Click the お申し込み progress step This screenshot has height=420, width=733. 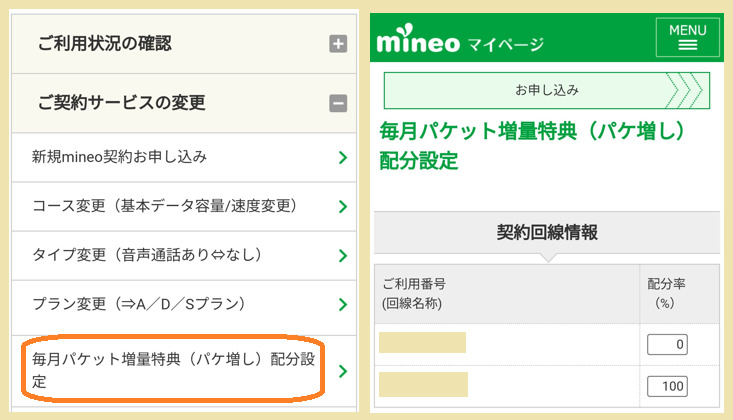(x=546, y=90)
